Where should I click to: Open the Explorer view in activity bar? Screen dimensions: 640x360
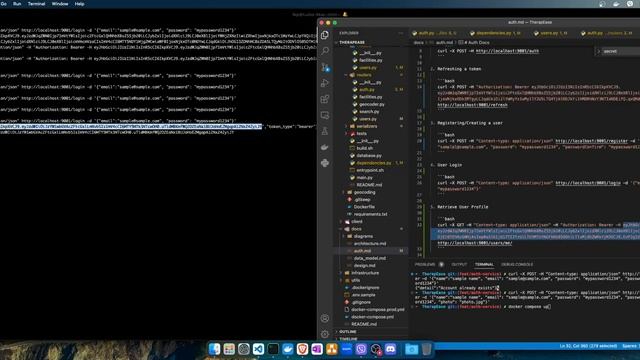point(325,35)
